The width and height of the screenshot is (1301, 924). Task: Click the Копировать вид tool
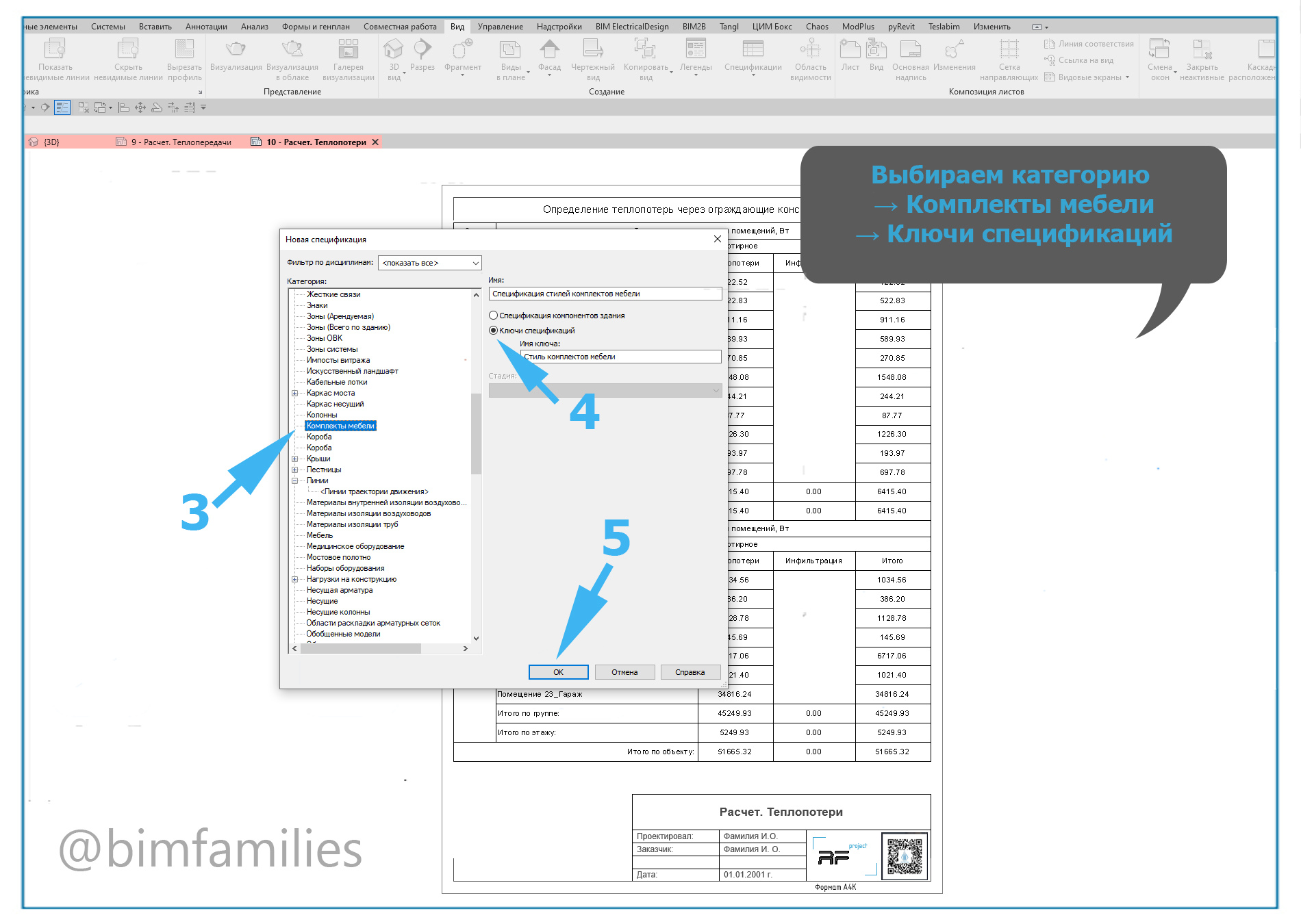pos(646,59)
